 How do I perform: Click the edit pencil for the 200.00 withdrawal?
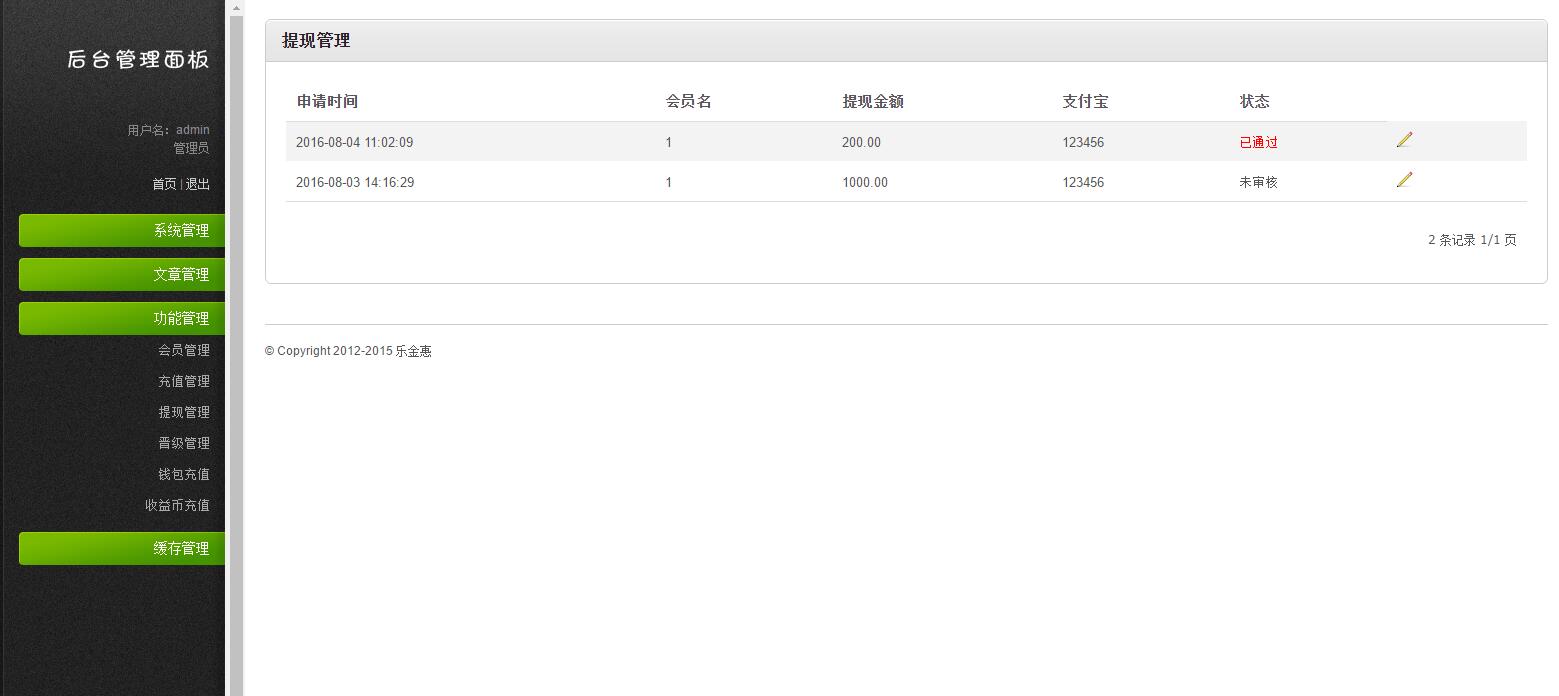coord(1404,140)
